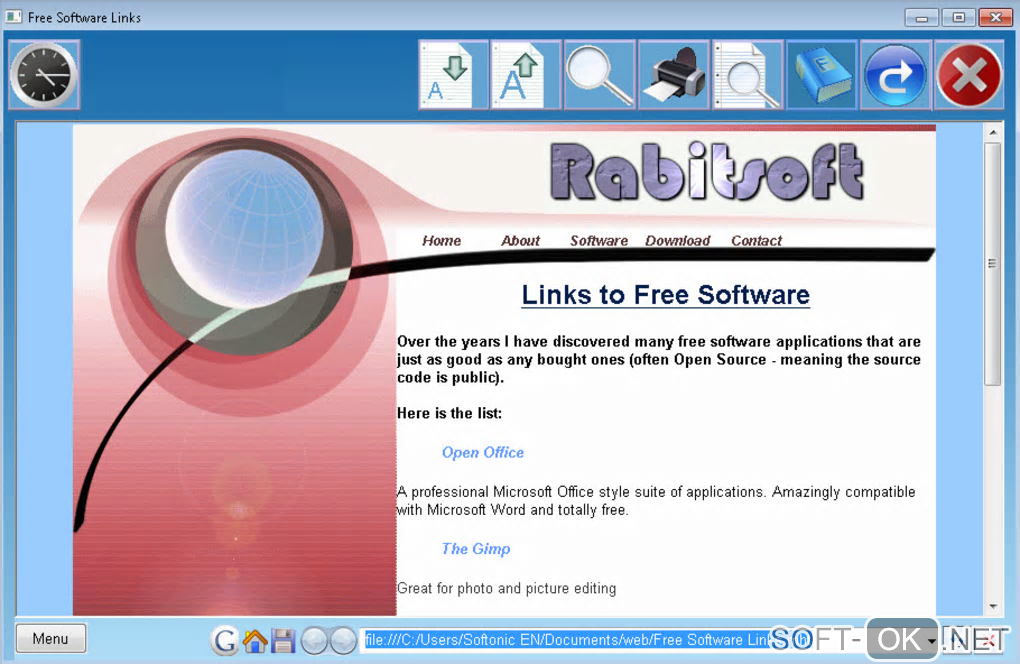Navigate forward with the right round arrow
This screenshot has height=664, width=1020.
tap(343, 641)
